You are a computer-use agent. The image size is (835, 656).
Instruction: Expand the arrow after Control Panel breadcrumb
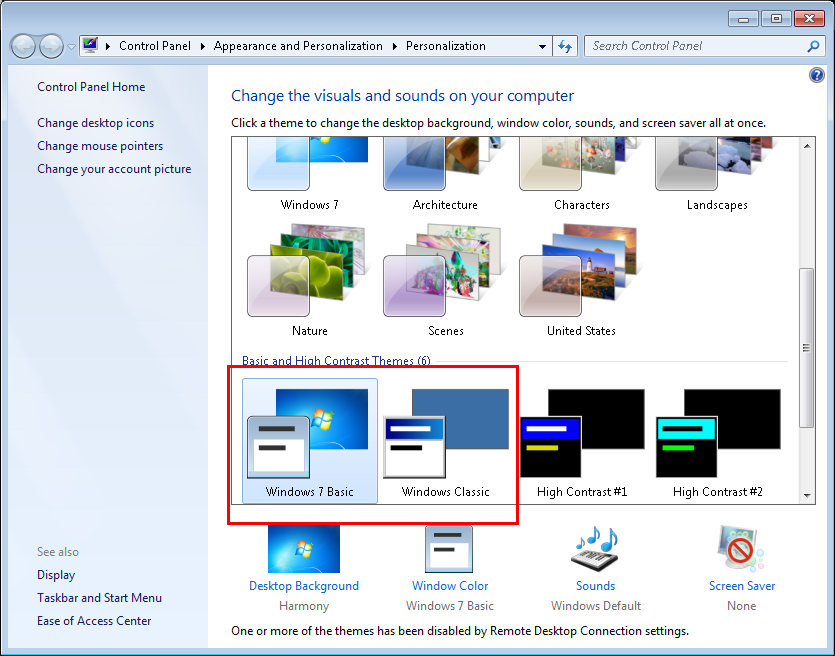tap(202, 46)
